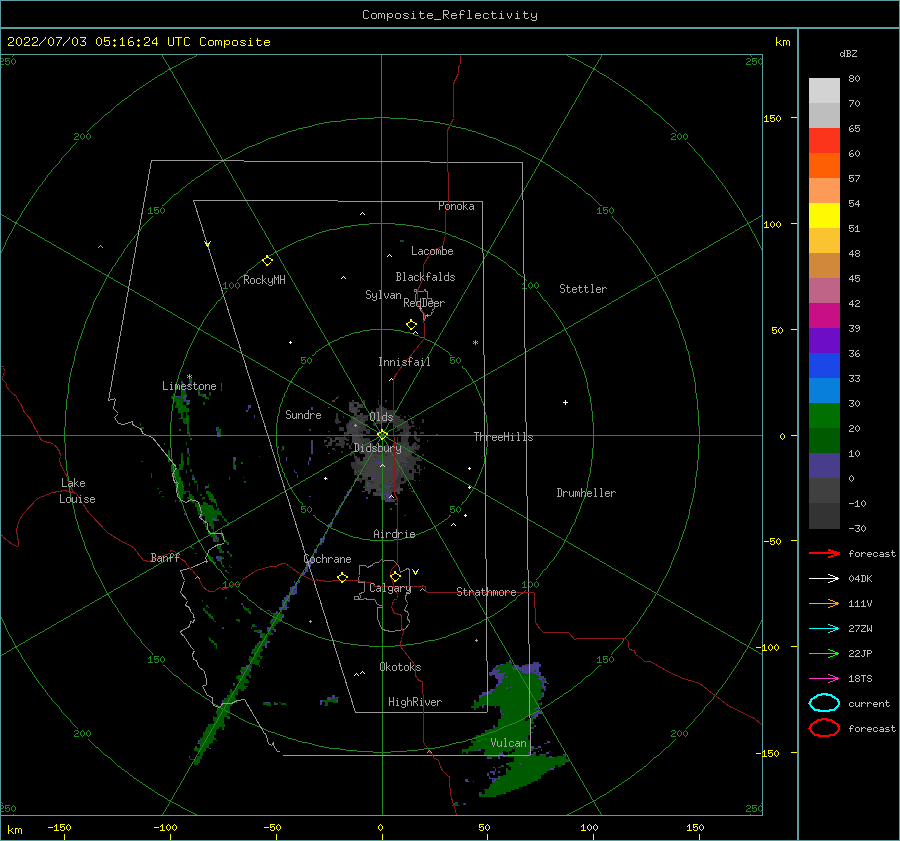The width and height of the screenshot is (900, 841).
Task: Click the yellow diamond marker inside Calgary outline
Action: click(x=395, y=576)
